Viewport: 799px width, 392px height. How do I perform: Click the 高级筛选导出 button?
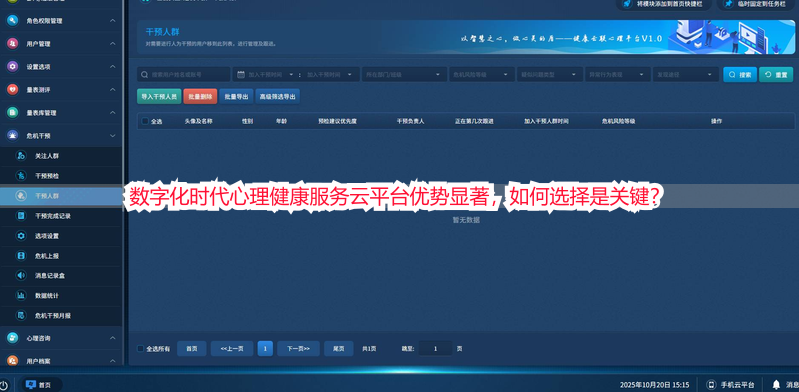tap(277, 96)
